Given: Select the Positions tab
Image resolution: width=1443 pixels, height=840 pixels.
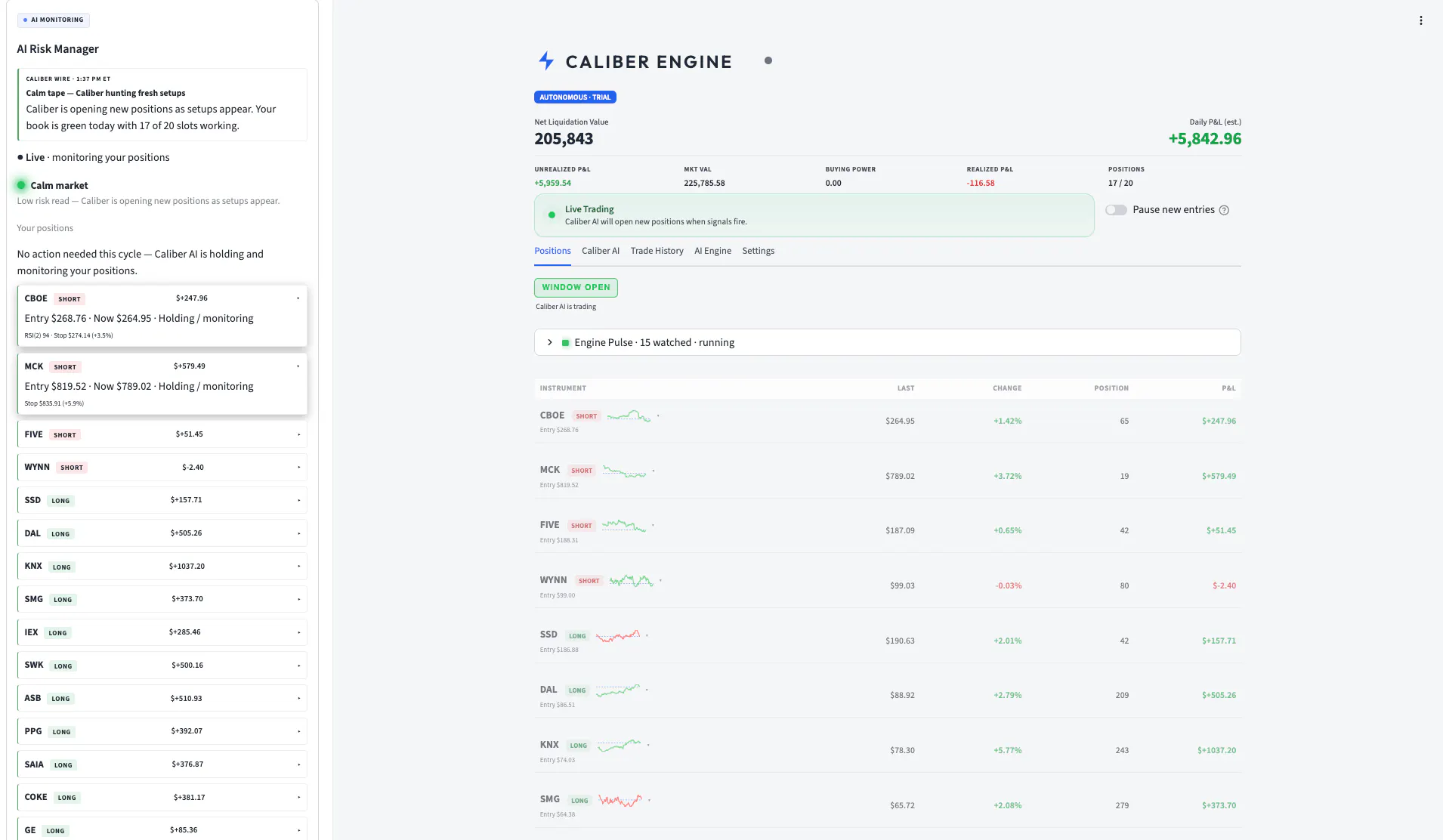Looking at the screenshot, I should tap(552, 251).
